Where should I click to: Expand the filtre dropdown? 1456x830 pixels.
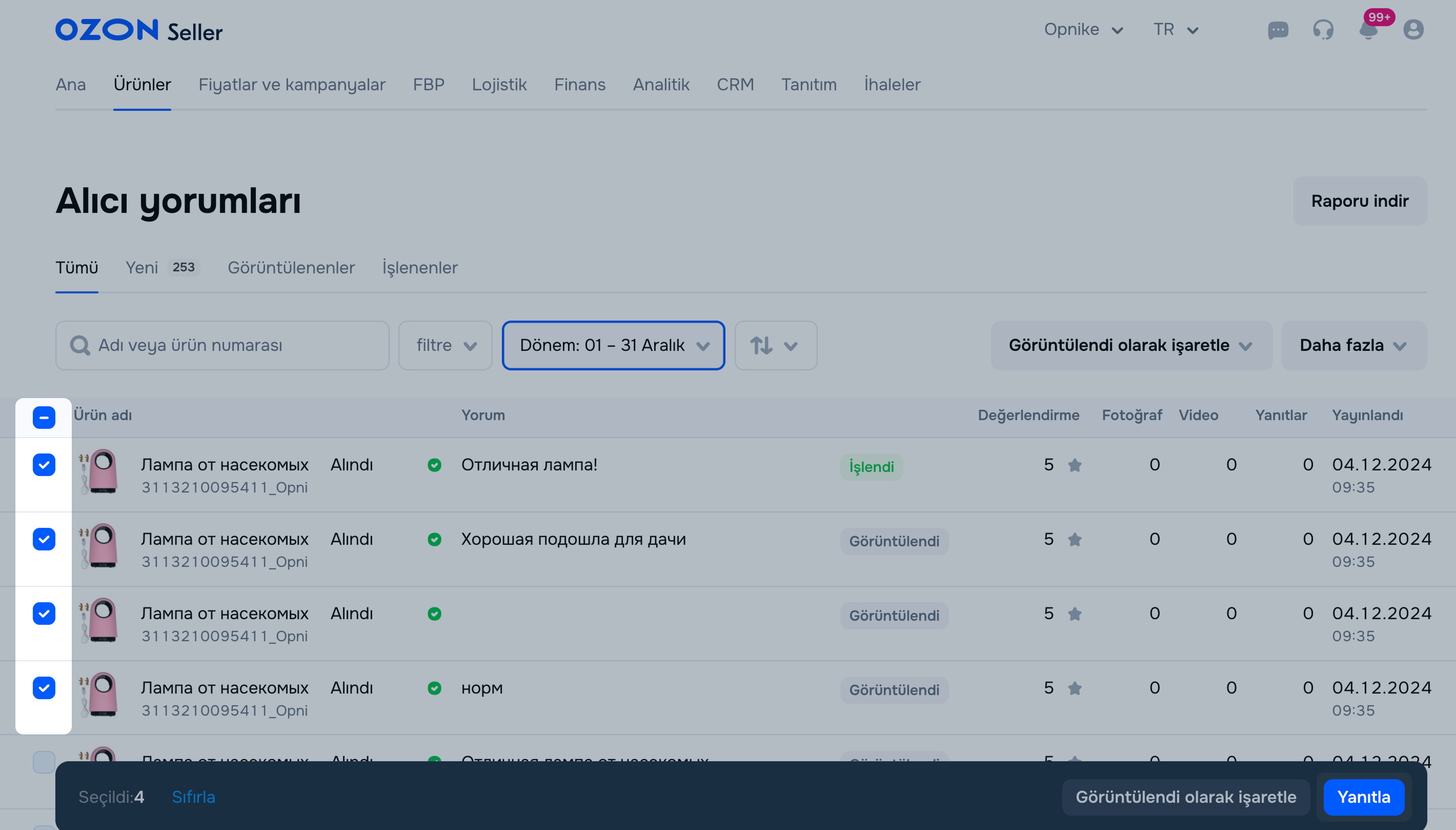coord(445,345)
